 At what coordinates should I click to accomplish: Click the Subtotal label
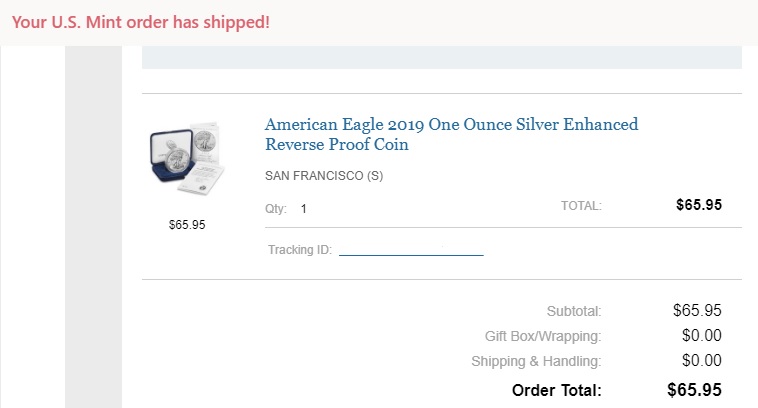(574, 311)
